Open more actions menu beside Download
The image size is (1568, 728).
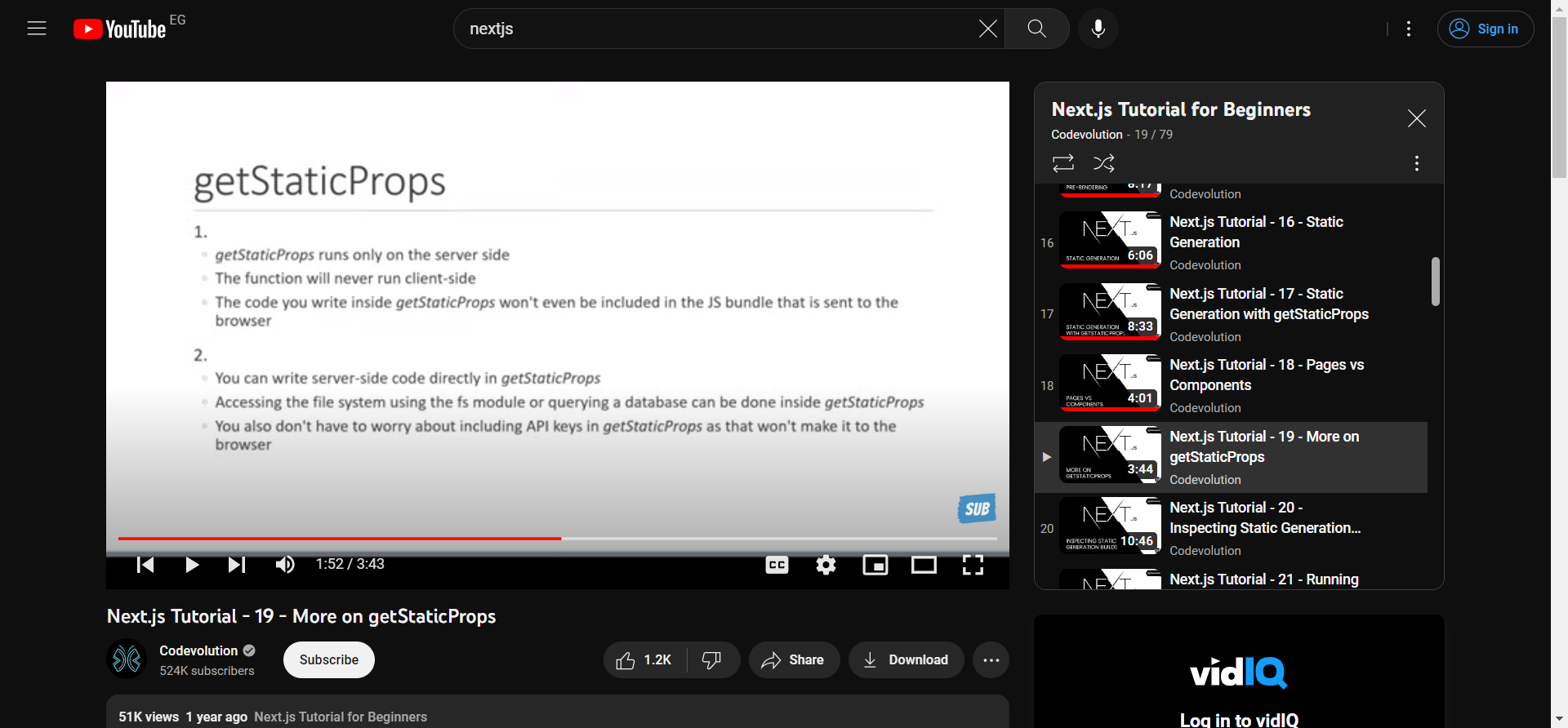(x=991, y=660)
